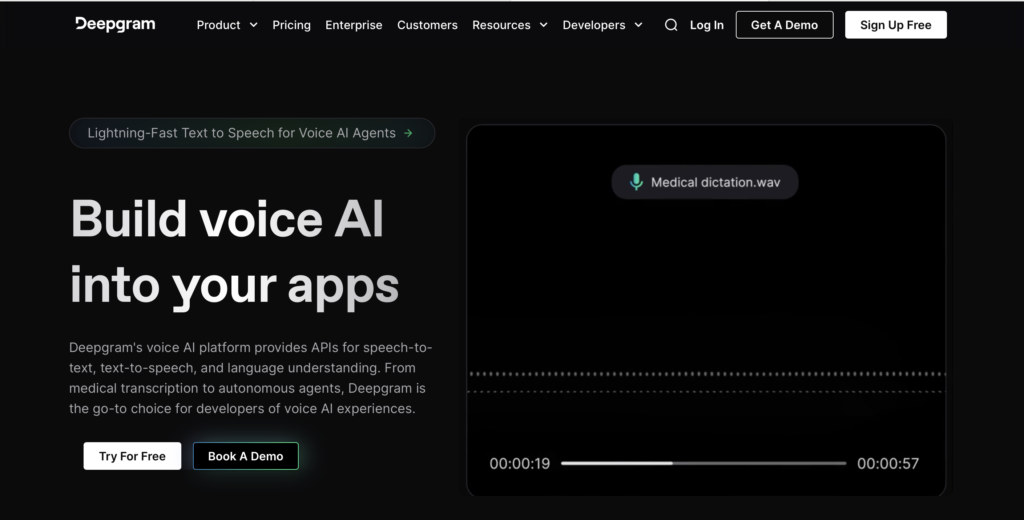This screenshot has width=1024, height=520.
Task: Click the Get A Demo button
Action: click(784, 25)
